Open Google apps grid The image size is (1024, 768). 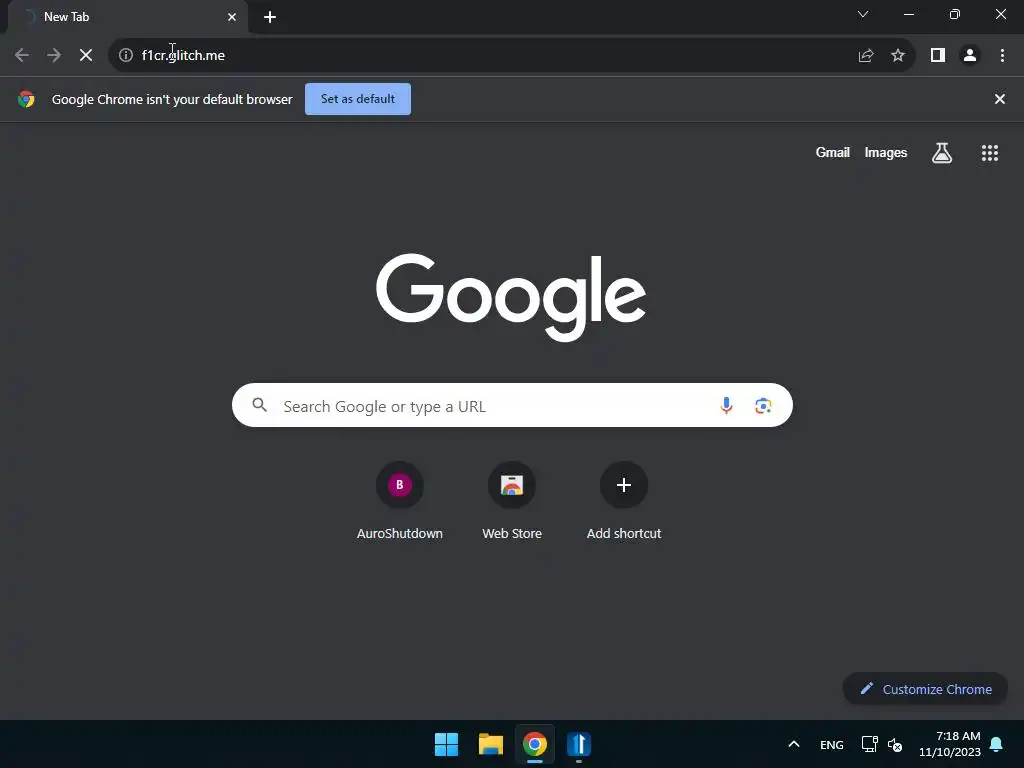click(x=990, y=153)
